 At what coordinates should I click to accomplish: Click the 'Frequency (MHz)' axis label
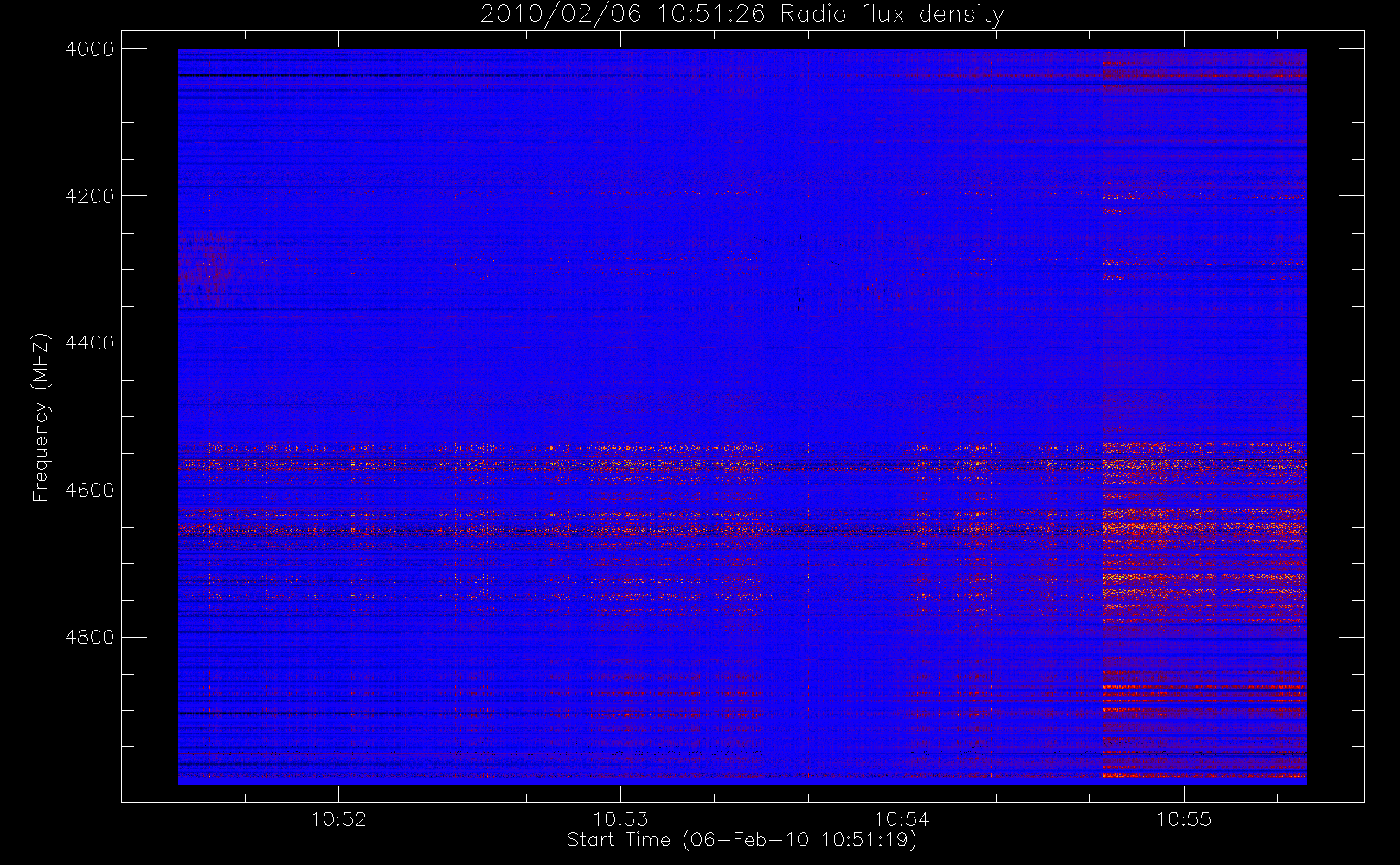pyautogui.click(x=40, y=417)
